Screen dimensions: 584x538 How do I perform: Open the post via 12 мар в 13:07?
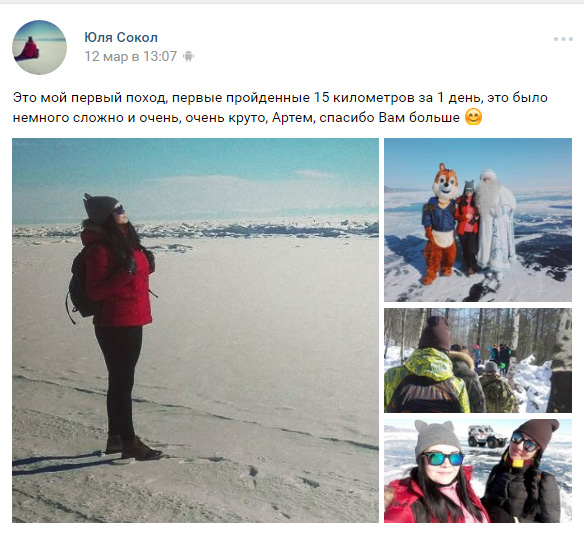(130, 56)
